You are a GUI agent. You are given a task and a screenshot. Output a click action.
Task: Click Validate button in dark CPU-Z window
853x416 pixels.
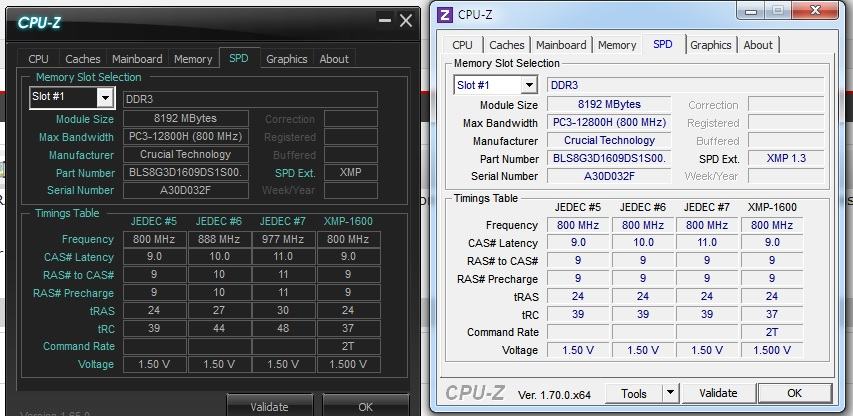click(x=269, y=407)
